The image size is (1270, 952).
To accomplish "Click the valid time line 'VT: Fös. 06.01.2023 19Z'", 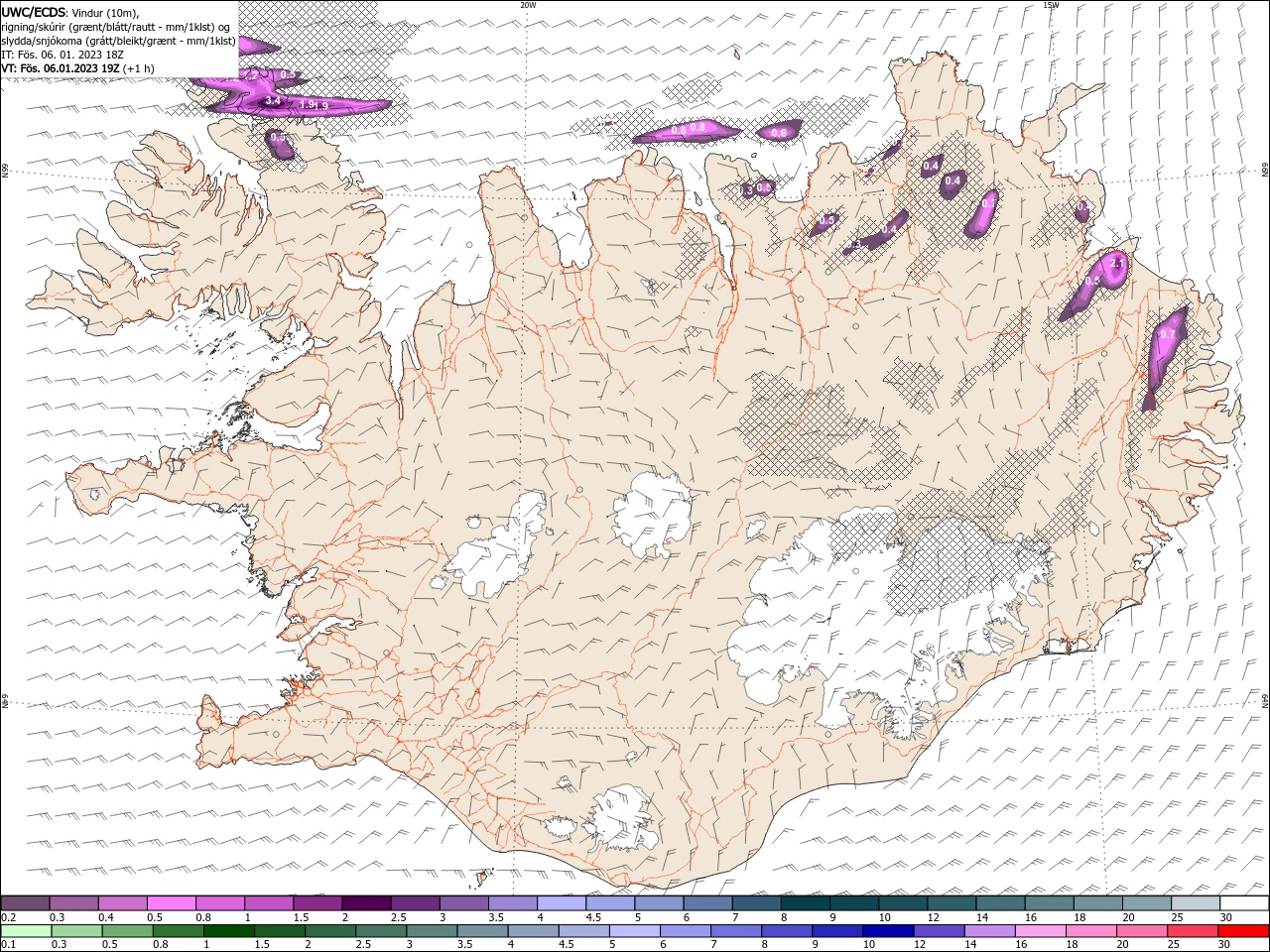I will 62,68.
